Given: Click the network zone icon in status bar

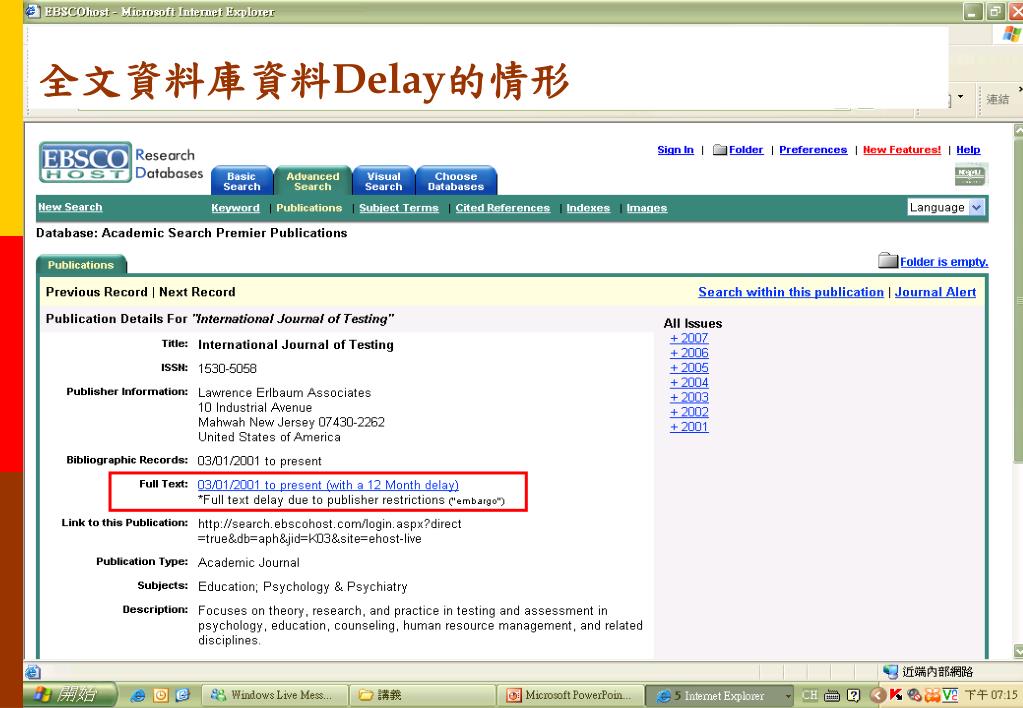Looking at the screenshot, I should point(890,671).
